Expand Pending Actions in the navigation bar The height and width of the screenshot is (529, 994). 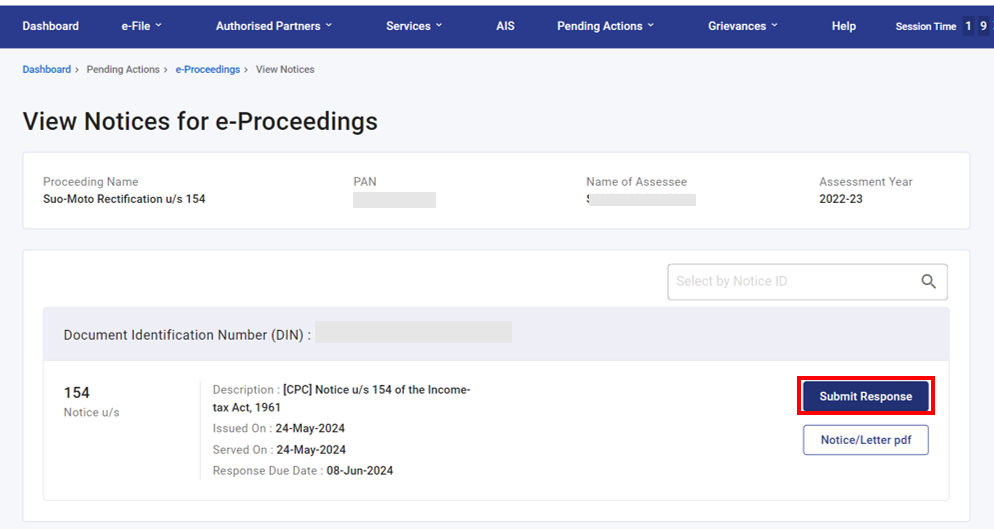point(606,26)
